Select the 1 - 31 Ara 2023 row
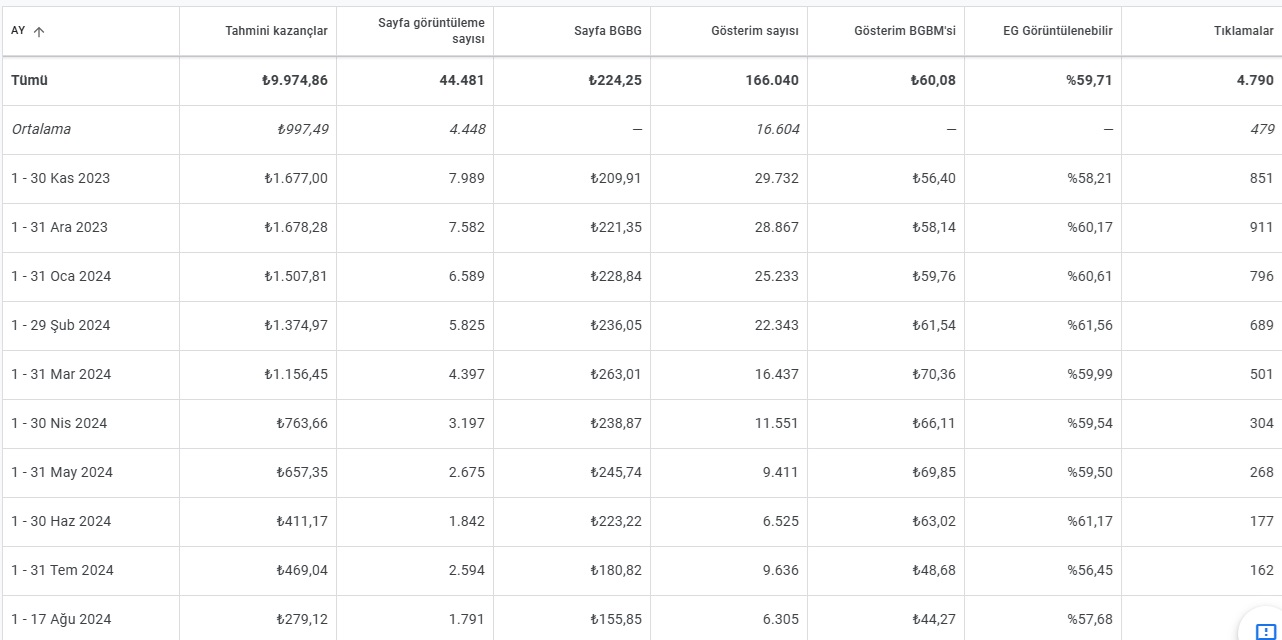 (641, 228)
